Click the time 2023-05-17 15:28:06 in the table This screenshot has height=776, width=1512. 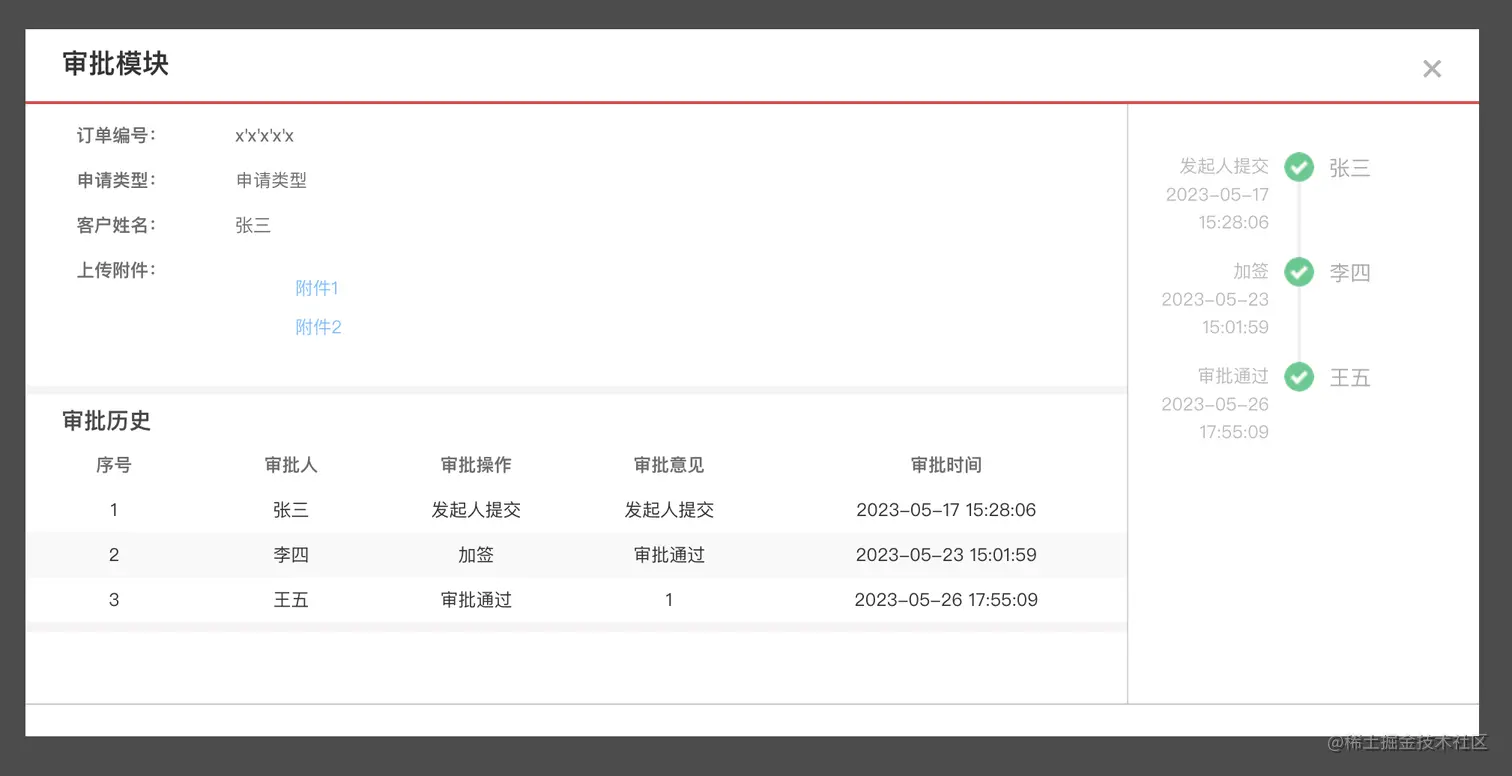coord(946,510)
